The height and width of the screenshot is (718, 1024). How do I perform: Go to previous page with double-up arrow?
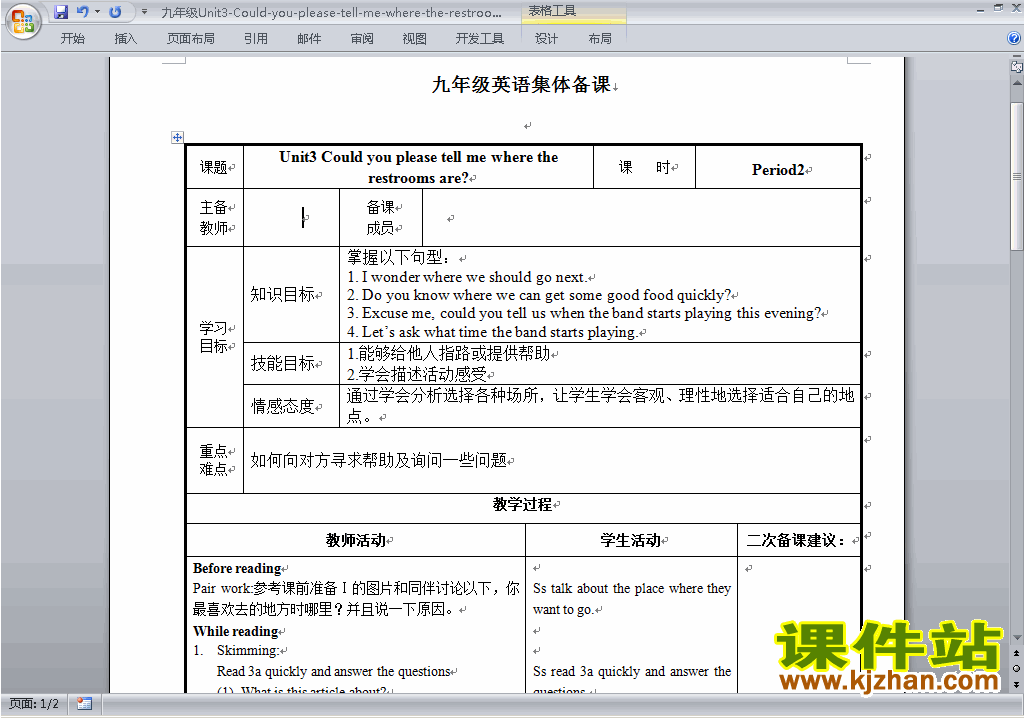pyautogui.click(x=1016, y=653)
